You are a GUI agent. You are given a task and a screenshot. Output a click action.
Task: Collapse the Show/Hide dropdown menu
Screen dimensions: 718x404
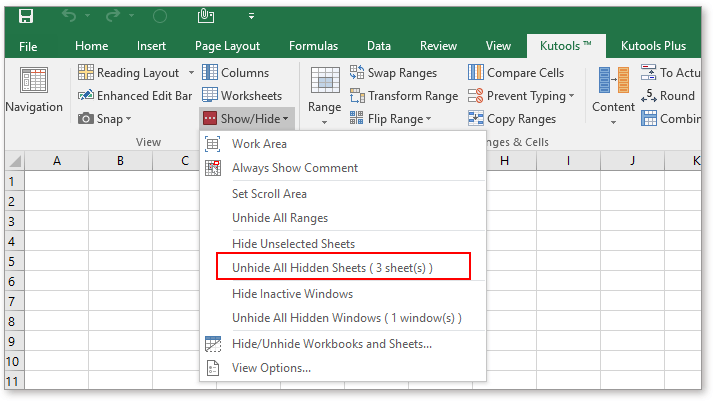[x=246, y=119]
